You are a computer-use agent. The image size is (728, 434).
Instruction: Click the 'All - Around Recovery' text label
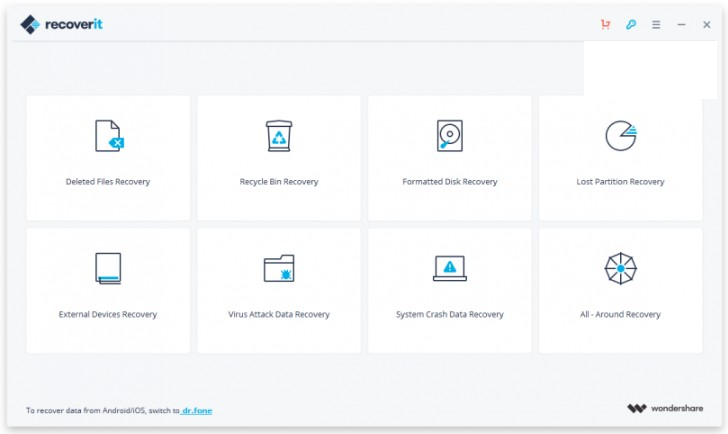pos(620,314)
